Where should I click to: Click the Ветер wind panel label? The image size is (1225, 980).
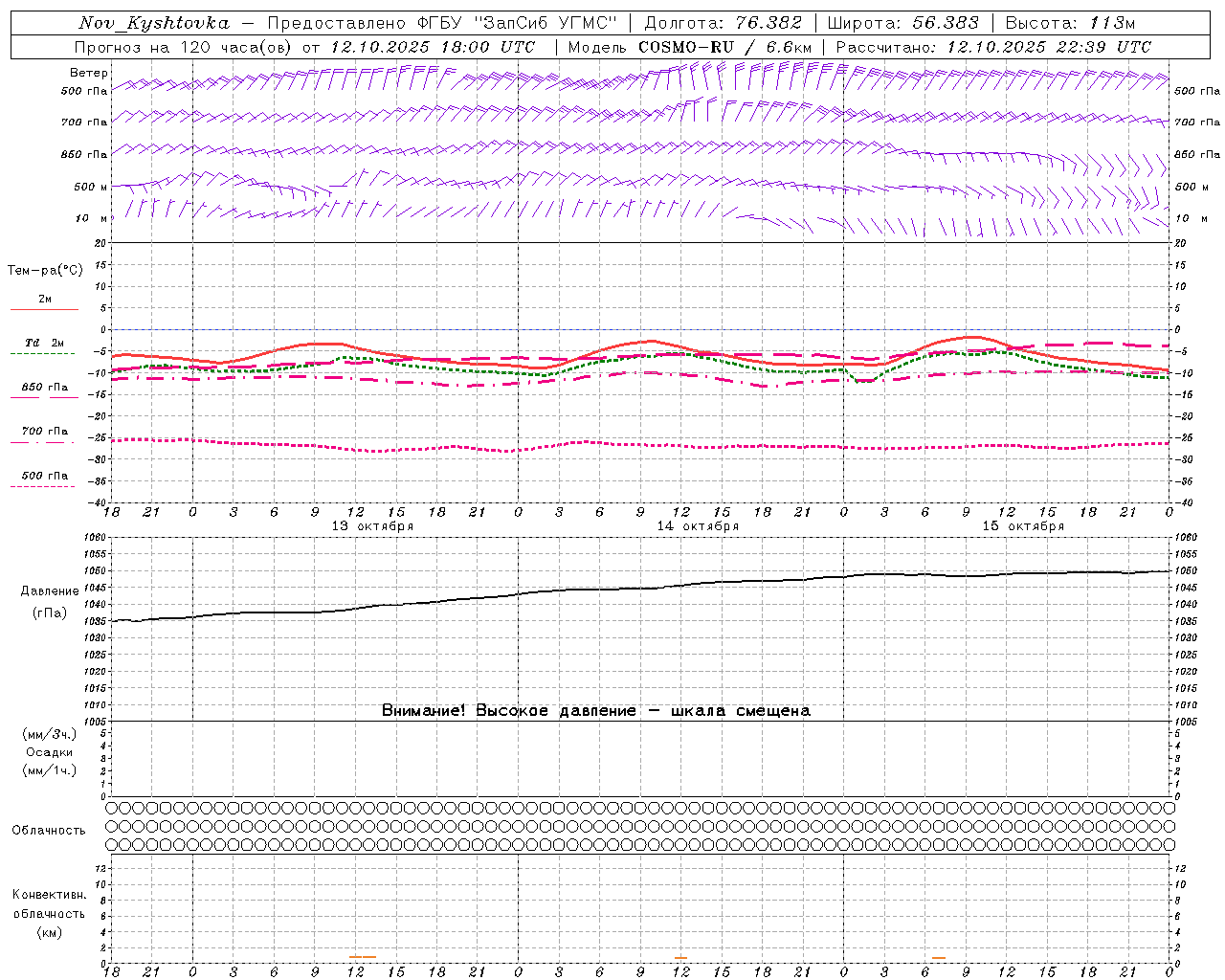coord(89,73)
